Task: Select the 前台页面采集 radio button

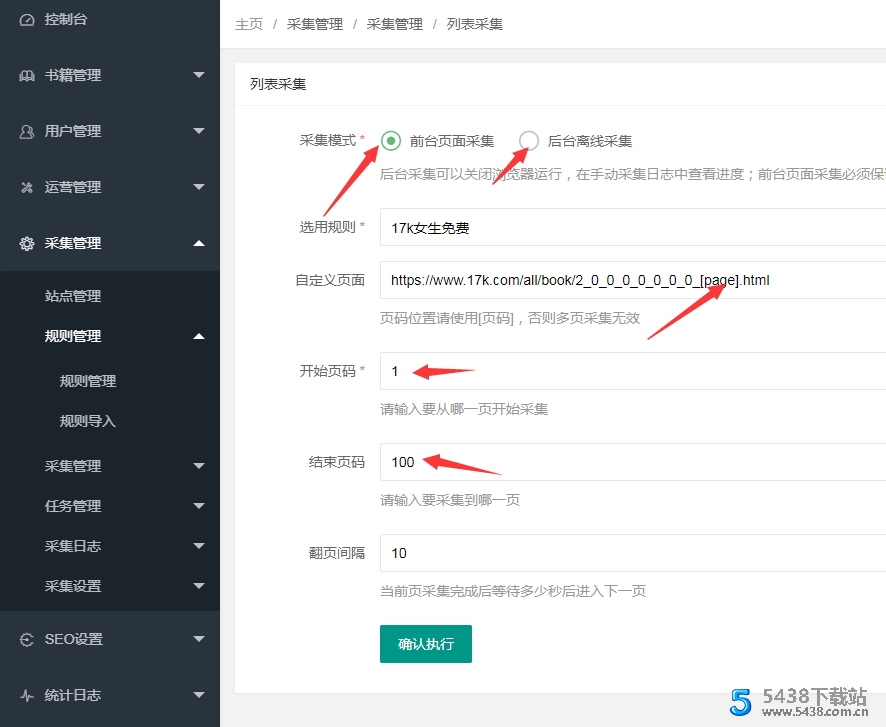Action: [391, 141]
